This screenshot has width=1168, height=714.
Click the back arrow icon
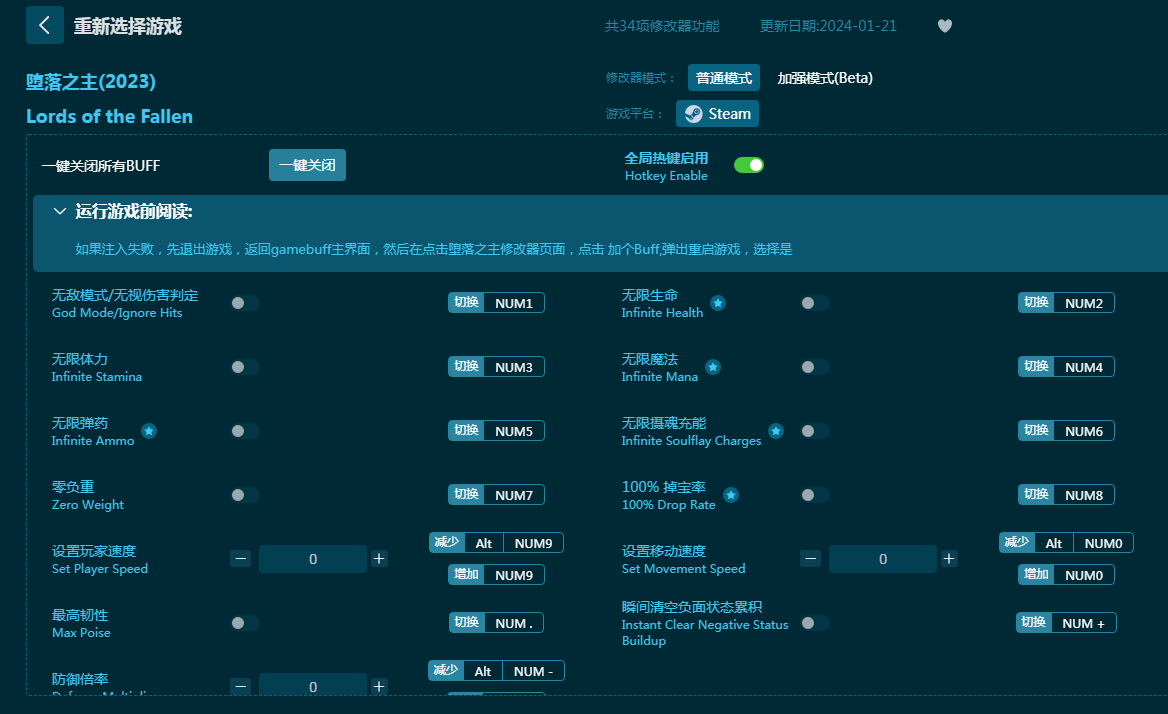tap(45, 25)
